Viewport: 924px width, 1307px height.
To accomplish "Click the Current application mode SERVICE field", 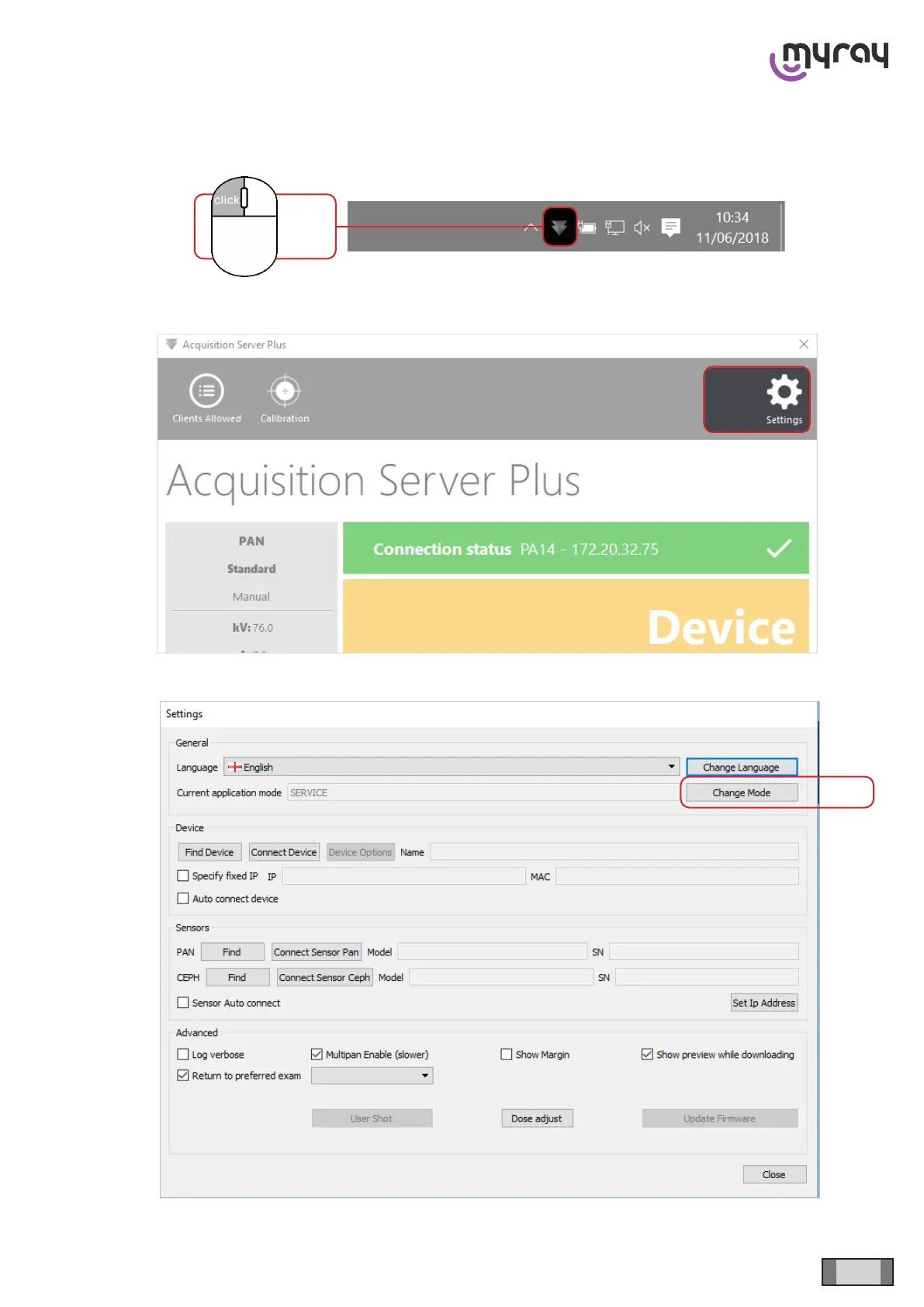I will click(483, 792).
